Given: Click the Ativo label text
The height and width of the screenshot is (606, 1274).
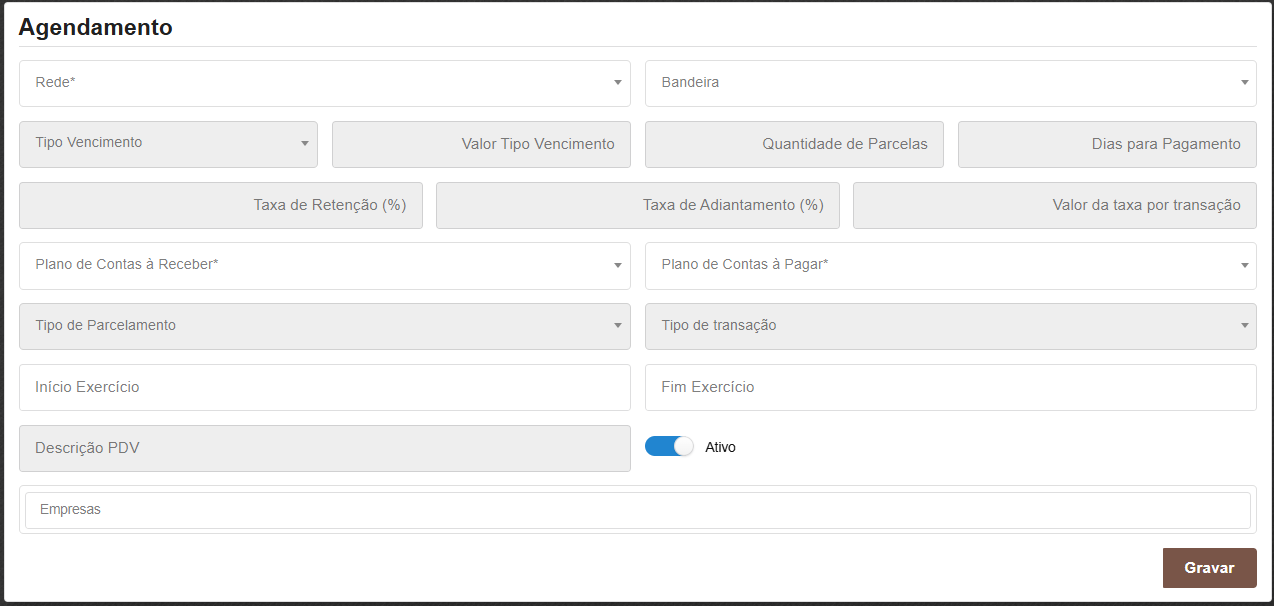Looking at the screenshot, I should (x=720, y=448).
